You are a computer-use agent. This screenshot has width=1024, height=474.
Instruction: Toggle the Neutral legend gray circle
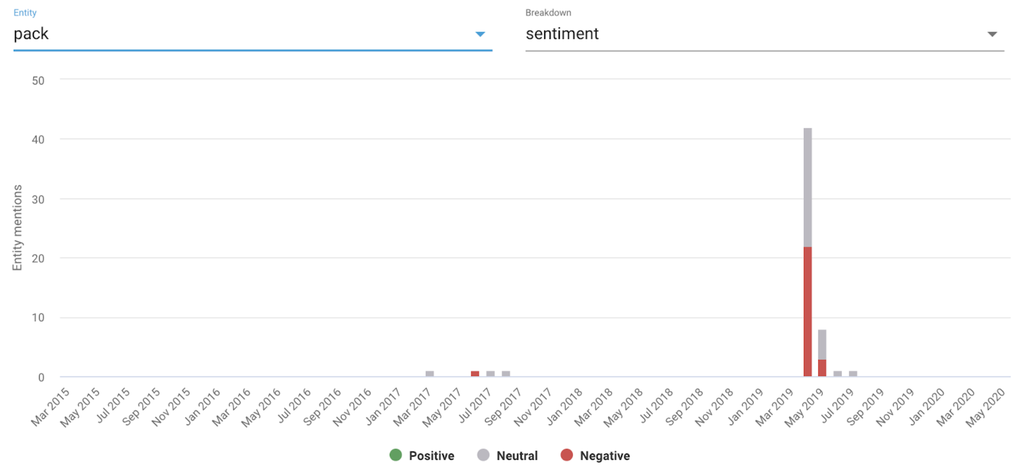[x=482, y=456]
